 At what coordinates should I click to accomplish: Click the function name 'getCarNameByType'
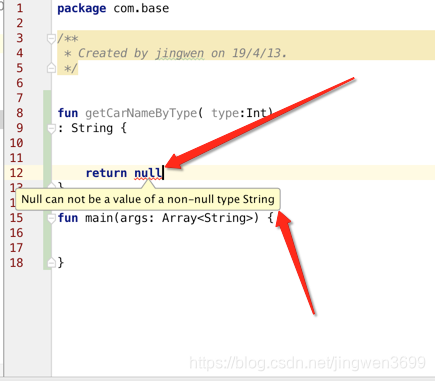pyautogui.click(x=141, y=113)
